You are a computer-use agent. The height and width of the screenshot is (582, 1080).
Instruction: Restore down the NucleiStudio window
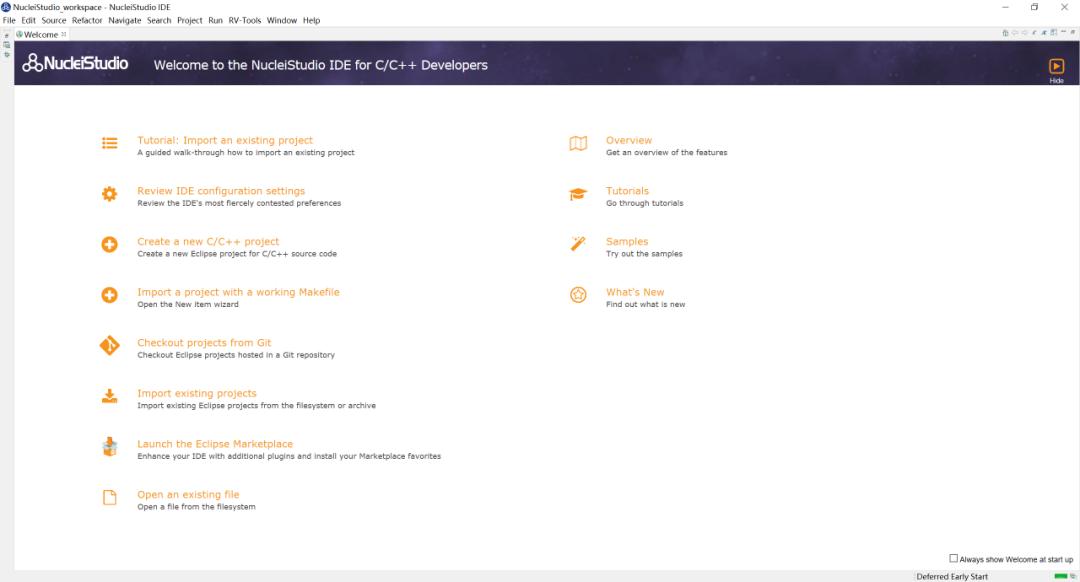pyautogui.click(x=1035, y=7)
